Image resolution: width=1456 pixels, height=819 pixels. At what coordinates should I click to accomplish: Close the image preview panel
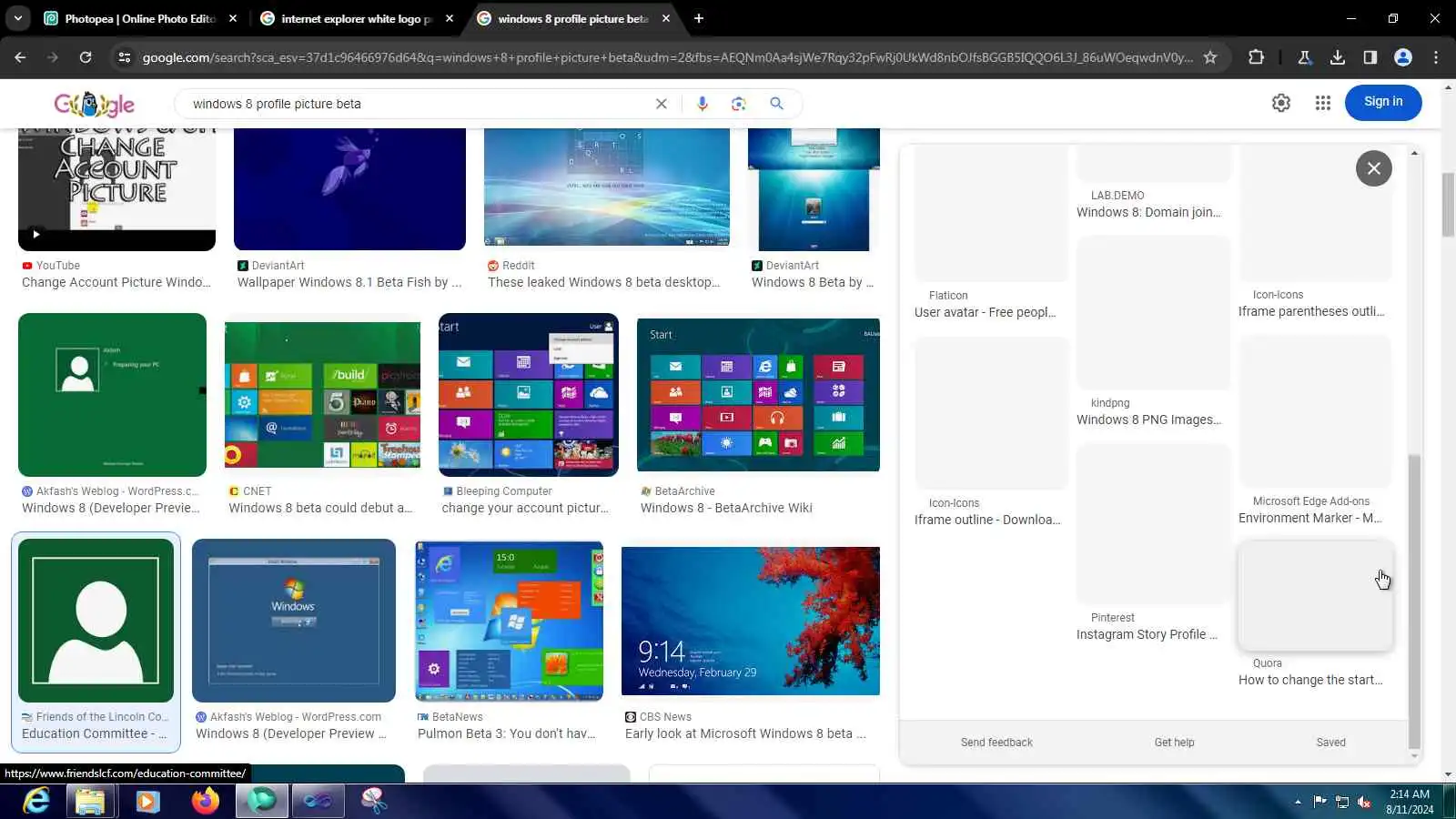1374,168
